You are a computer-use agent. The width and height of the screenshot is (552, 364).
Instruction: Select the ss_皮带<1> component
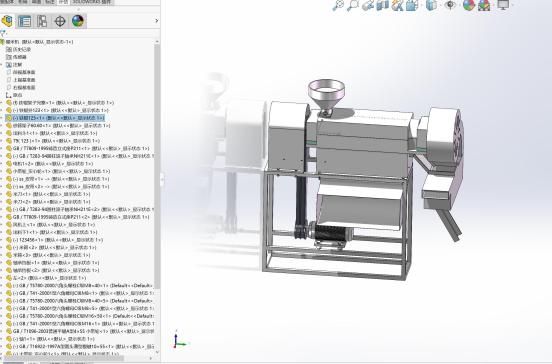[x=57, y=179]
